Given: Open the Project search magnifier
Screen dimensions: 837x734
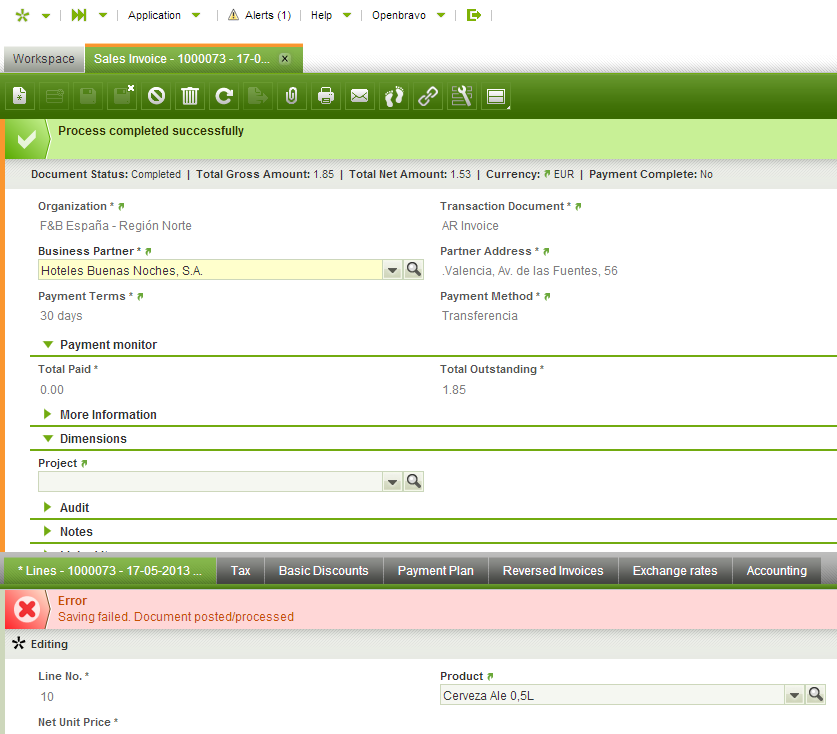Looking at the screenshot, I should [x=414, y=482].
